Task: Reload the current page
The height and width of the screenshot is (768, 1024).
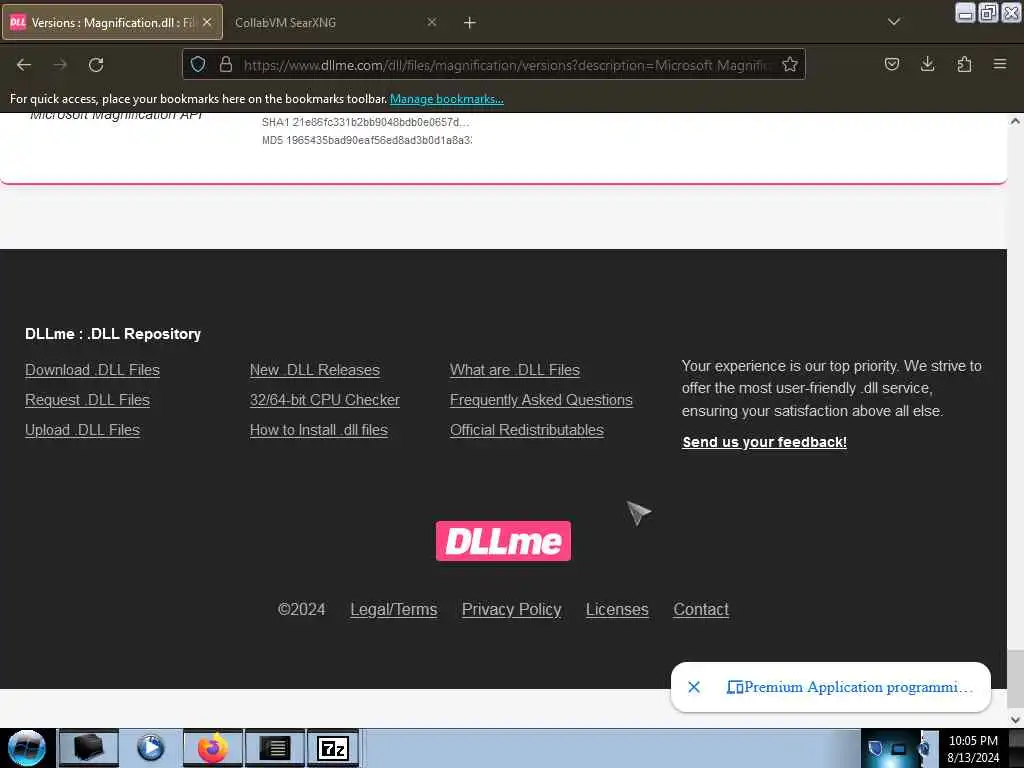Action: 96,65
